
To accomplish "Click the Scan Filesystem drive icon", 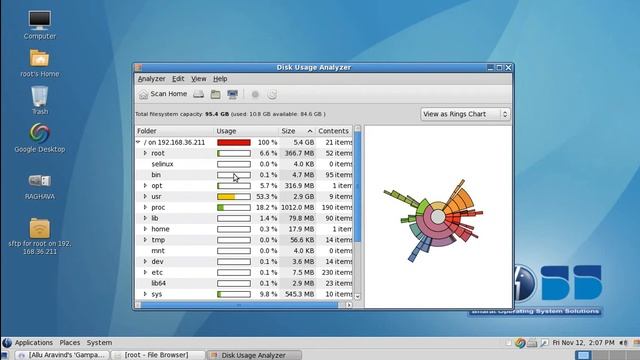I will [198, 95].
